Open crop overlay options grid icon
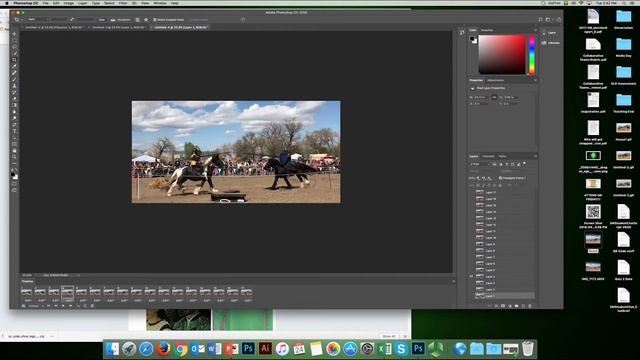Screen dimensions: 640x360 pyautogui.click(x=138, y=20)
